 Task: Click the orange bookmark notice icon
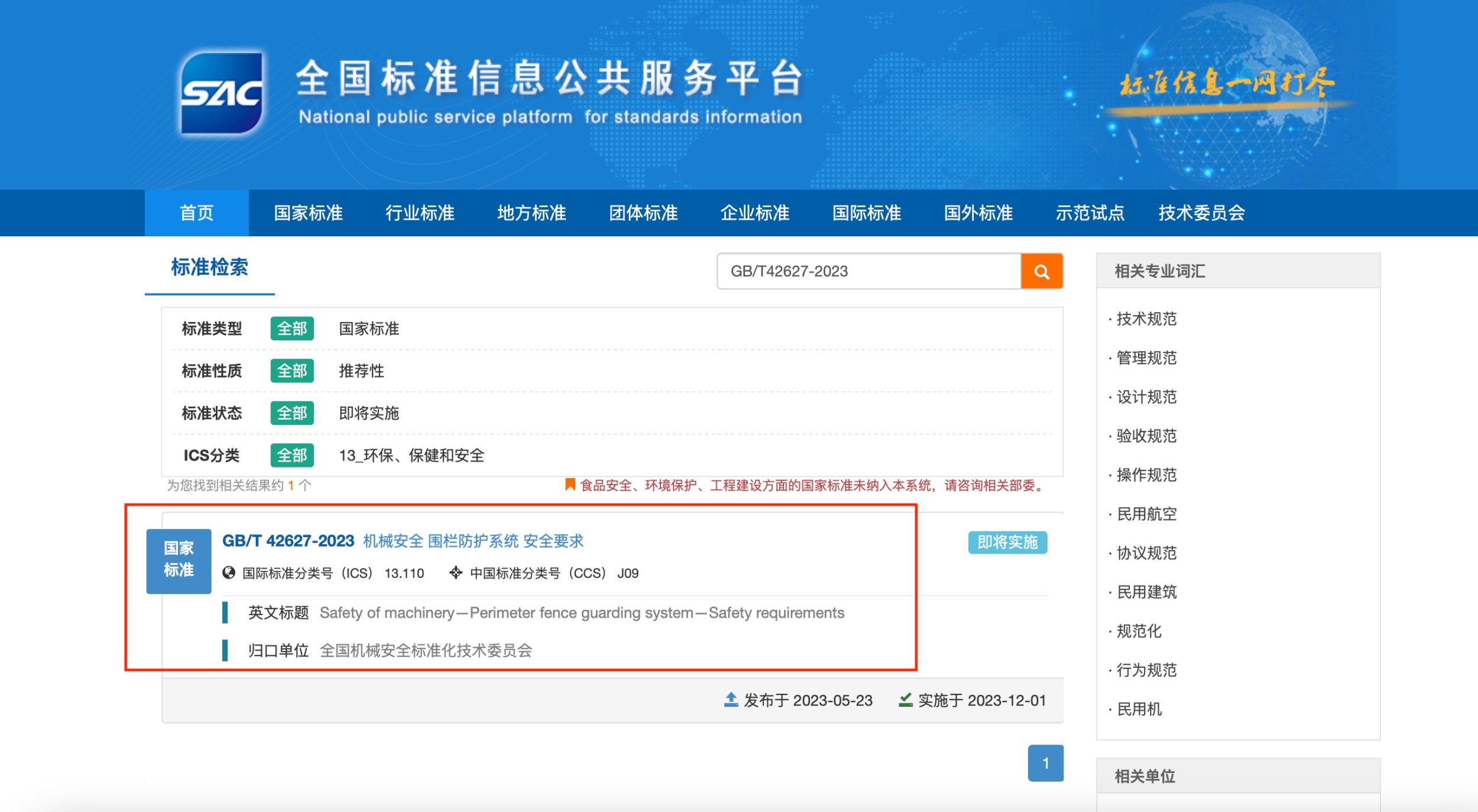570,485
